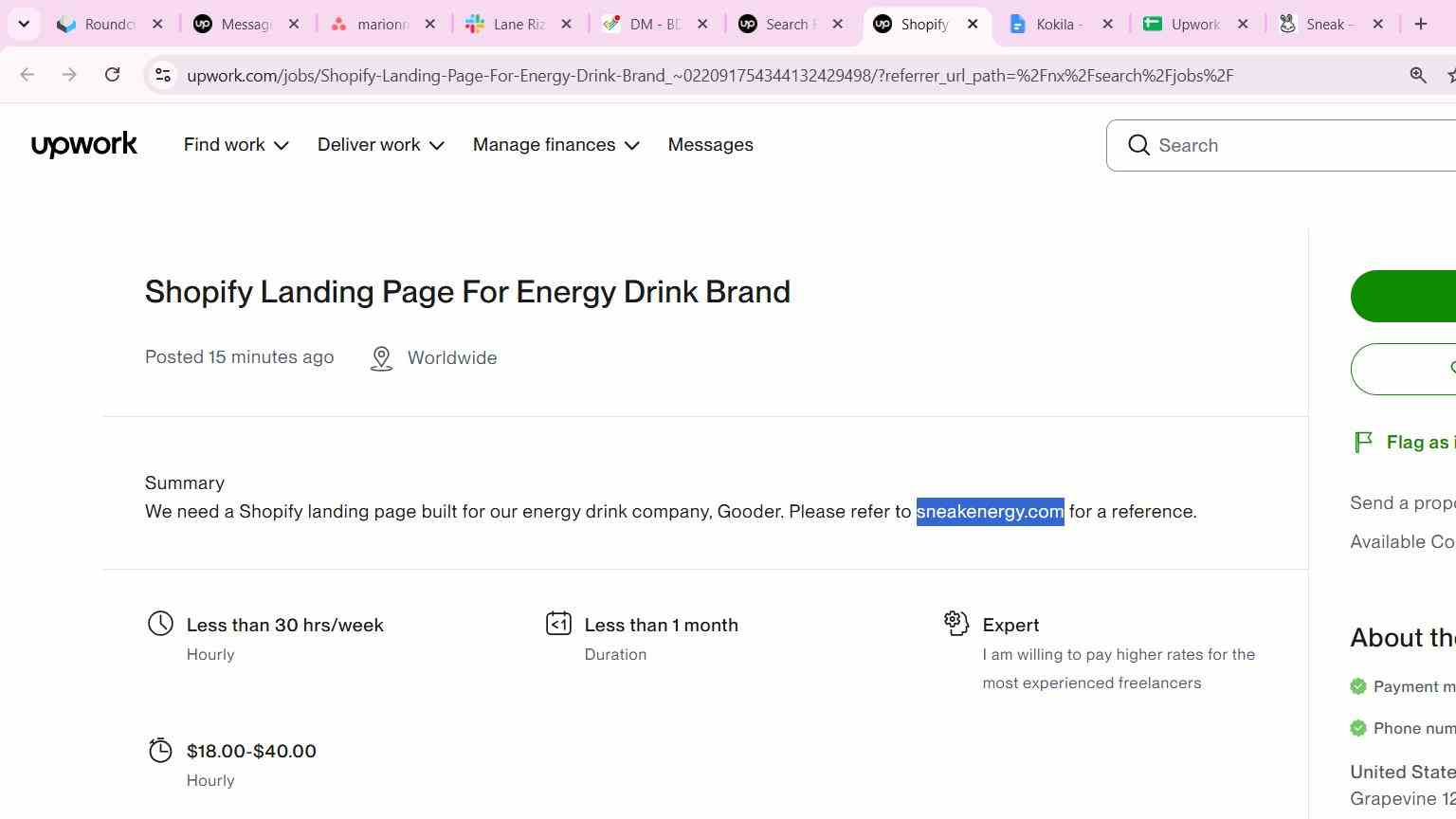1456x819 pixels.
Task: Reload the page with the refresh icon
Action: pyautogui.click(x=112, y=75)
